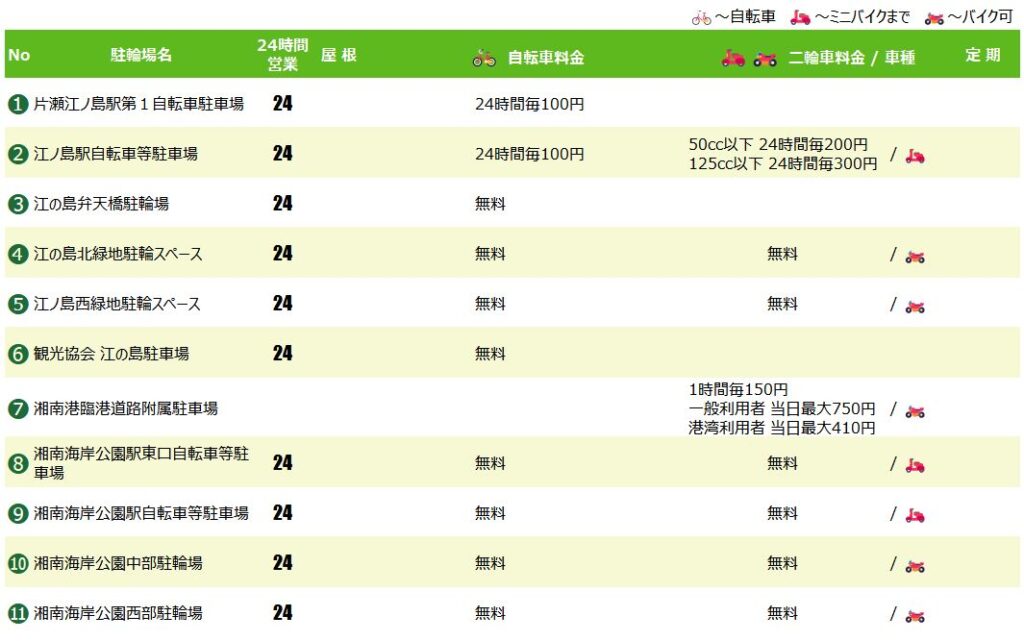Click the green number 6 circle badge
Viewport: 1024px width, 641px height.
18,354
